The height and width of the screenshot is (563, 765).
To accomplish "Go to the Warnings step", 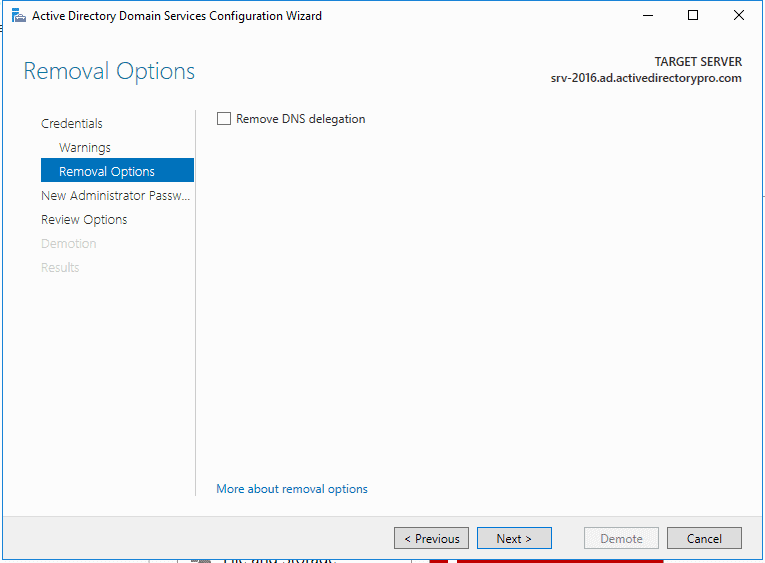I will [85, 147].
